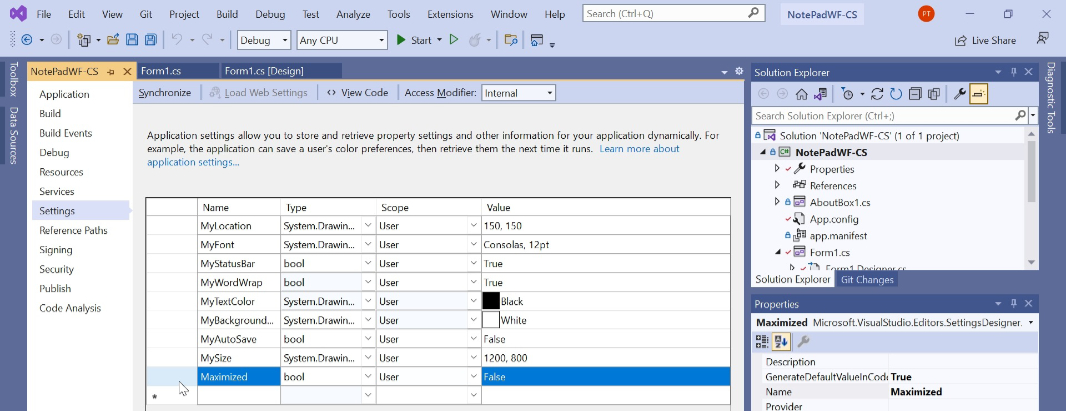Sort properties alphabetically in Properties panel
The height and width of the screenshot is (411, 1066).
[778, 341]
